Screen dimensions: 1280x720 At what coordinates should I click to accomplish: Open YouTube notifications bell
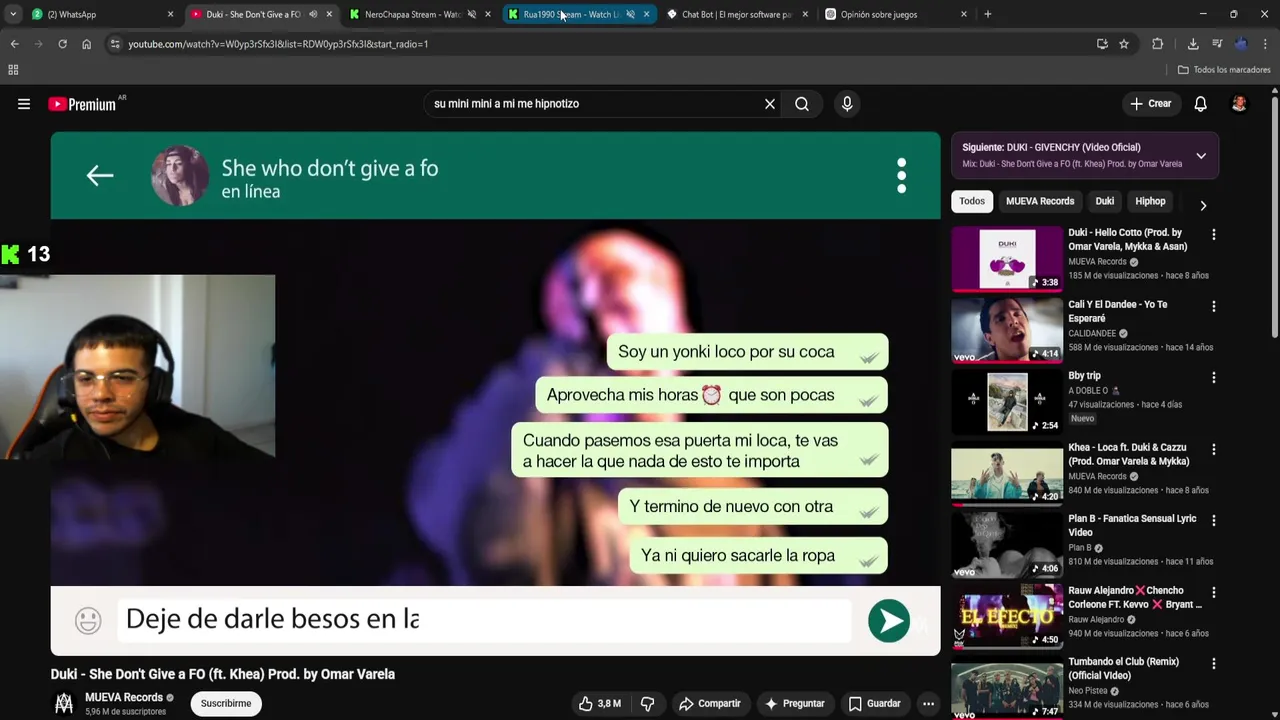pyautogui.click(x=1201, y=104)
